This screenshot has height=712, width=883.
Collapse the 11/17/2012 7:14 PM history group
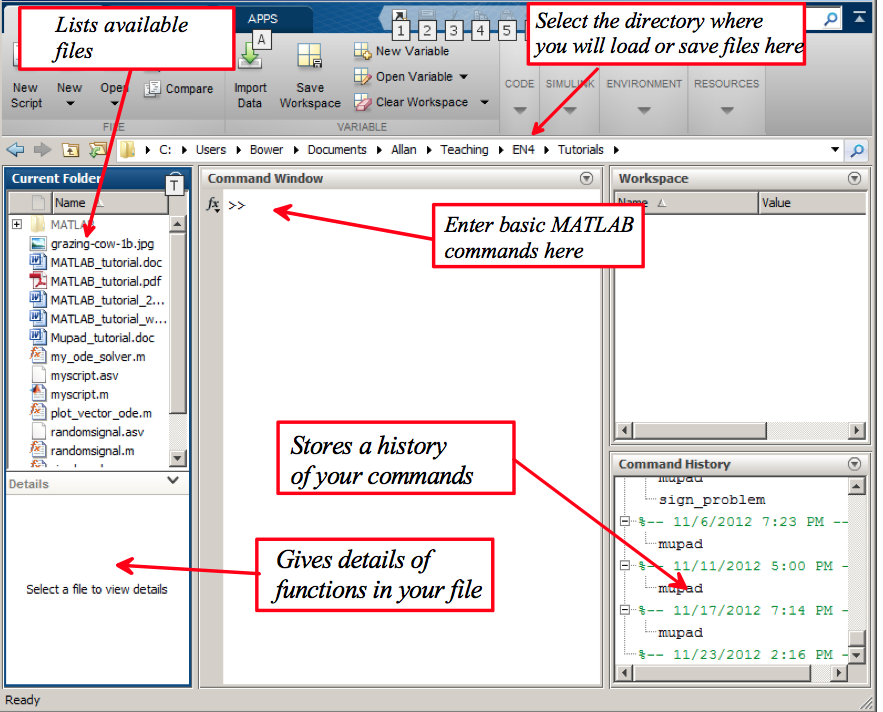pos(625,609)
